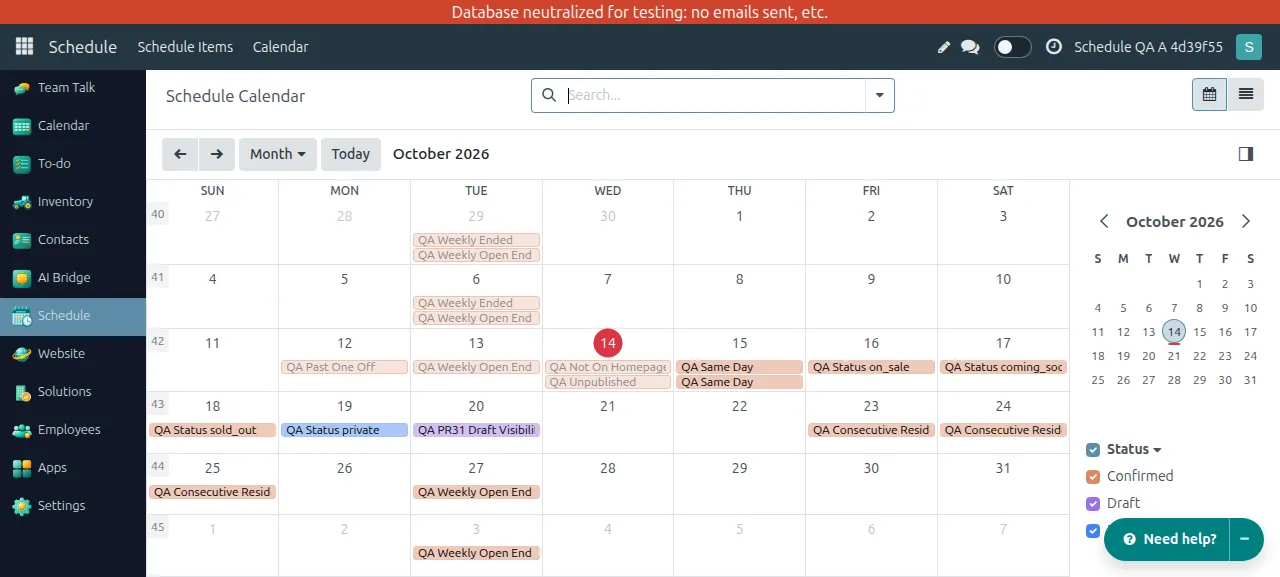1280x577 pixels.
Task: Open the main apps grid menu
Action: coord(24,47)
